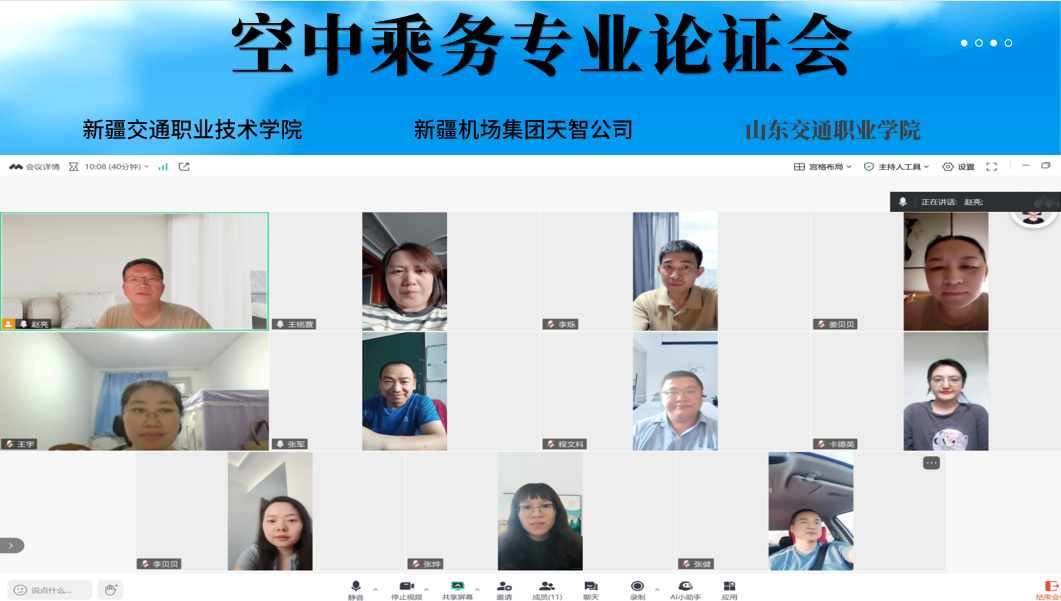Click 结束会议 end meeting button

(1049, 589)
